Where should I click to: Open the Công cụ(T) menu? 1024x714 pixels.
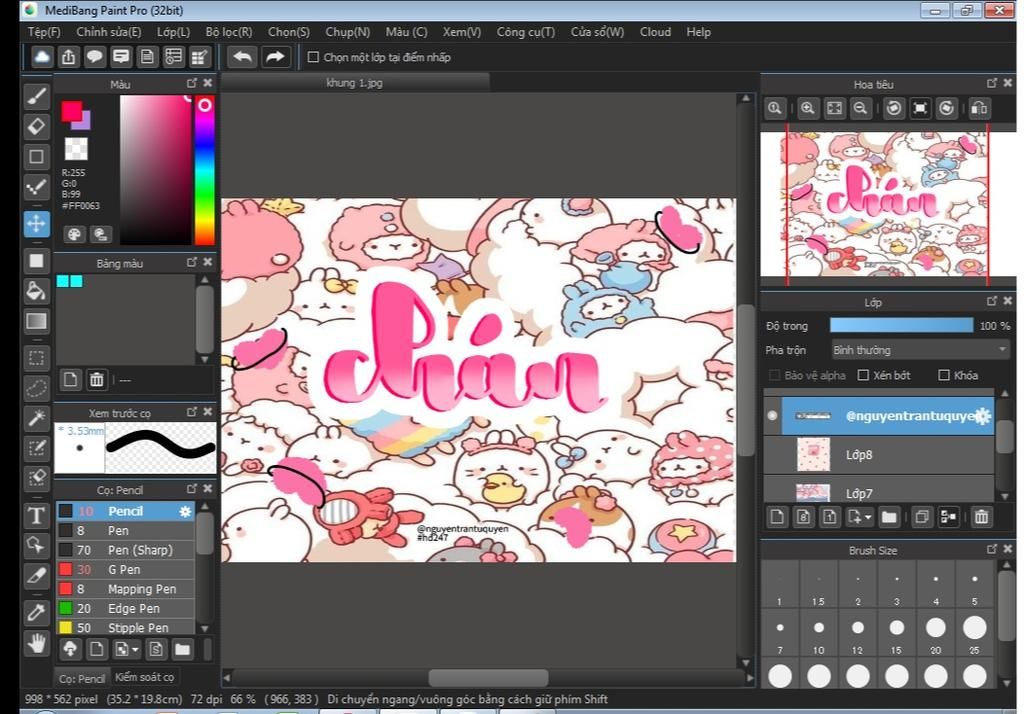coord(526,31)
